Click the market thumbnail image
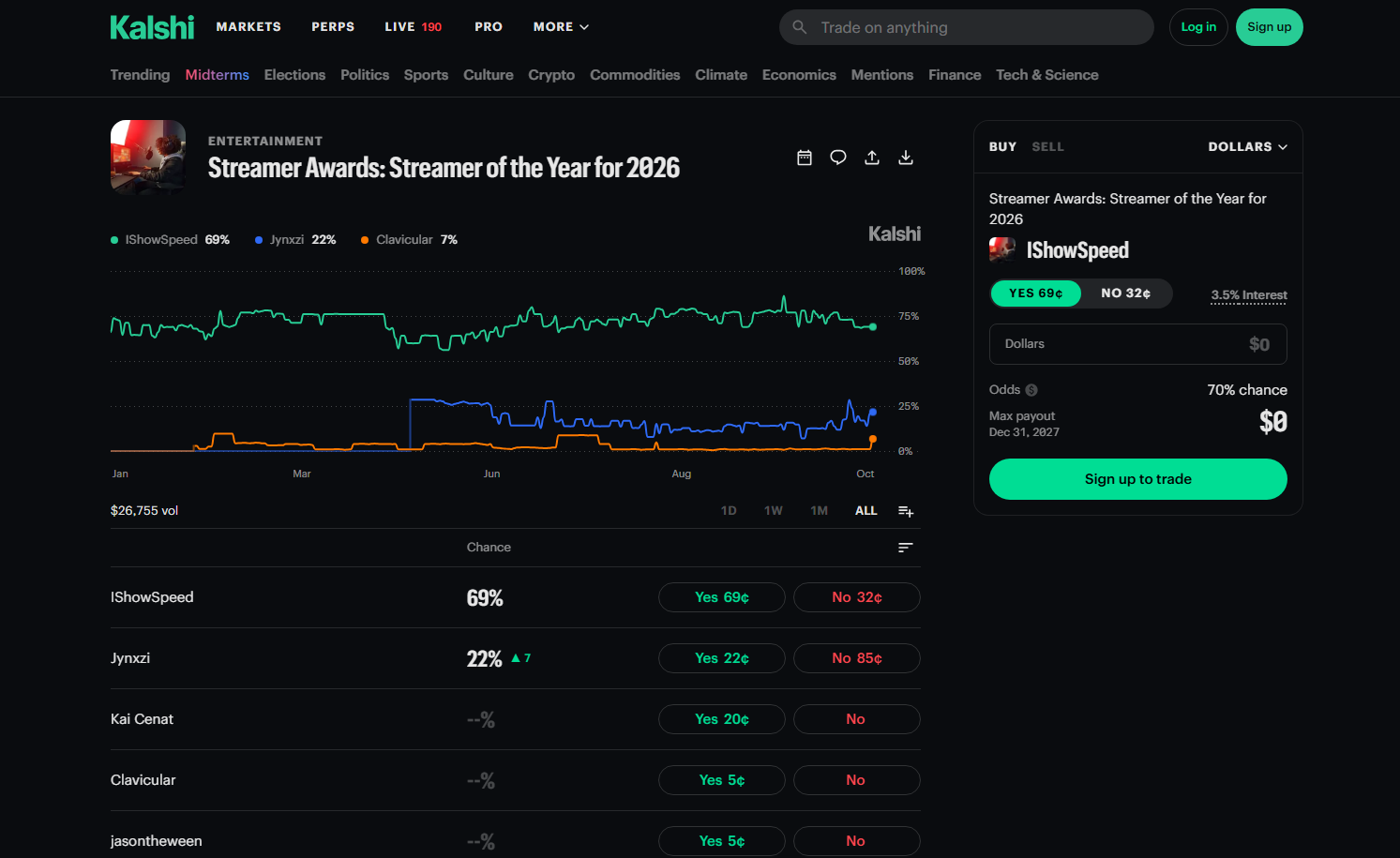The height and width of the screenshot is (858, 1400). pos(148,158)
